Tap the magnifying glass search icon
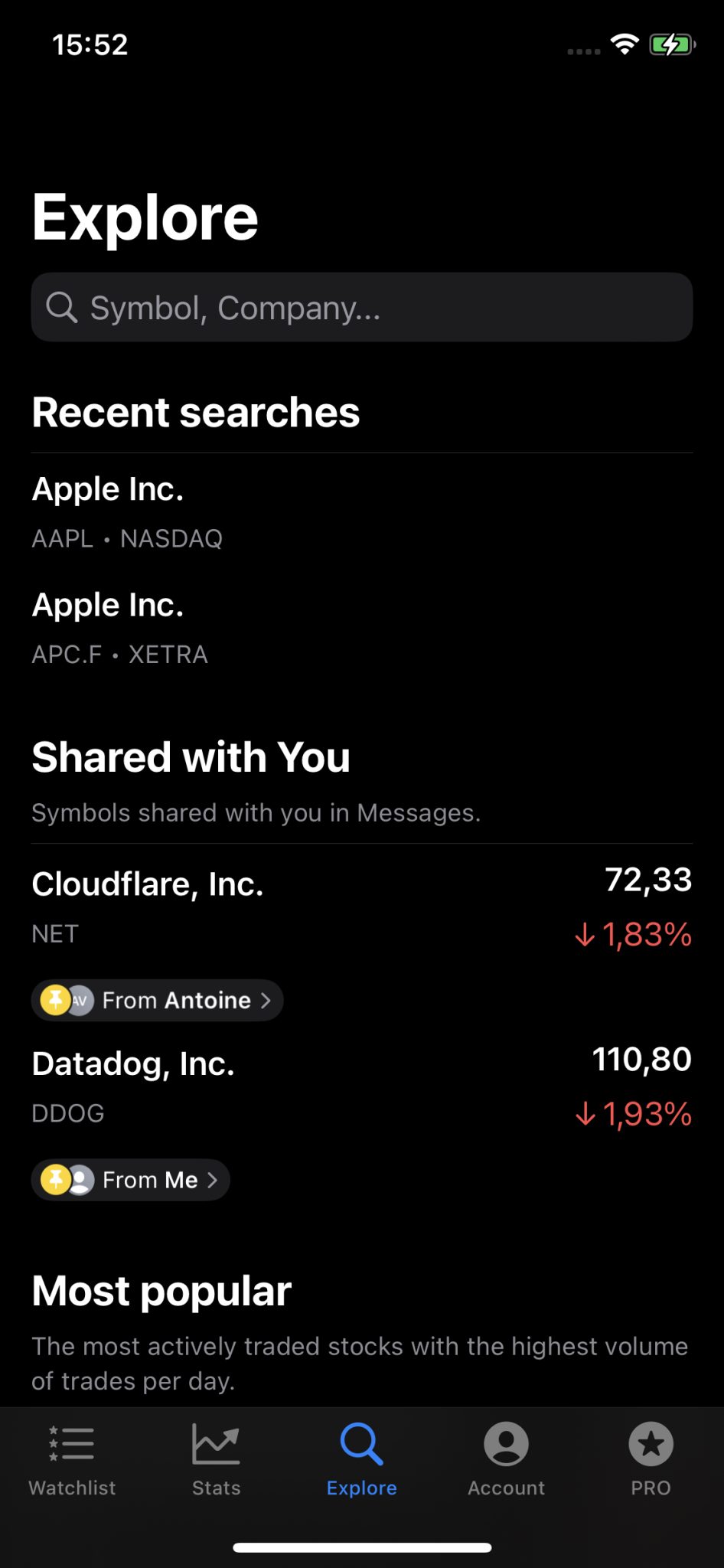This screenshot has width=724, height=1568. point(61,308)
